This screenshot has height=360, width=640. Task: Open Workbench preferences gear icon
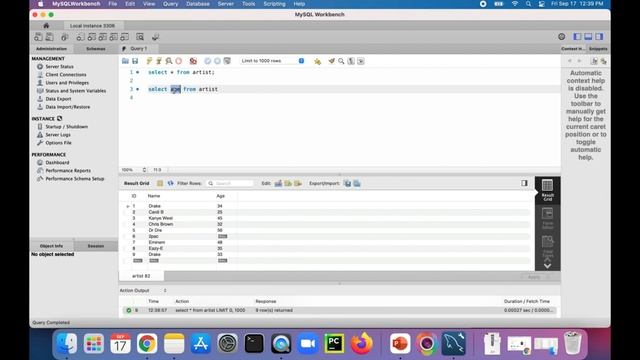(x=562, y=37)
